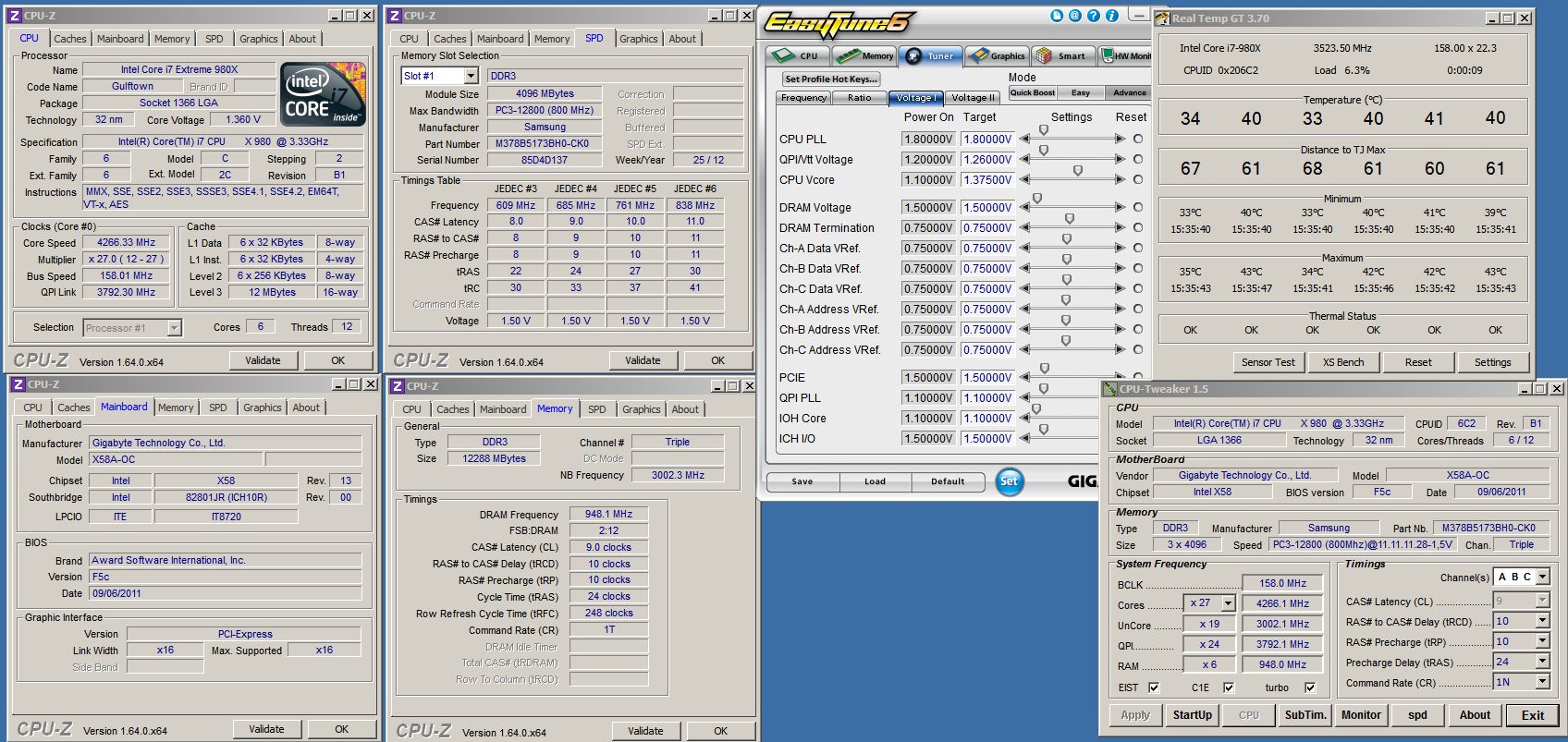Screen dimensions: 1568x742
Task: Click the left arrow to decrease PCIE voltage
Action: 1025,377
